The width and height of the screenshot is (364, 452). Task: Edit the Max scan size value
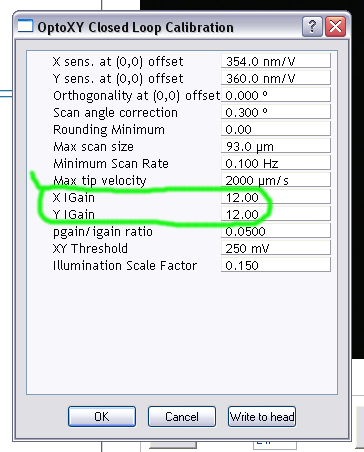click(x=276, y=146)
